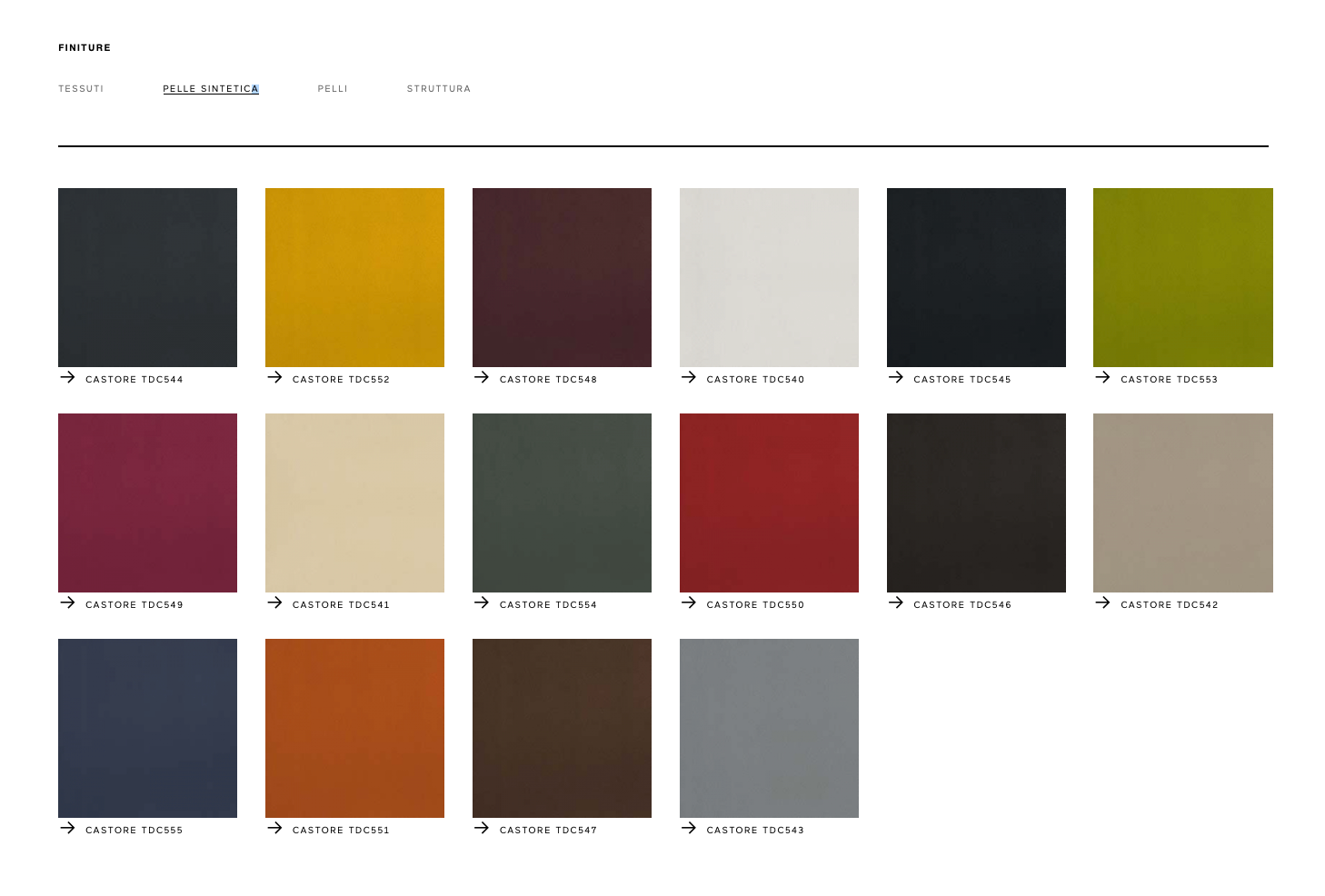Choose the olive green TDC553 swatch
The image size is (1325, 896).
[x=1182, y=277]
